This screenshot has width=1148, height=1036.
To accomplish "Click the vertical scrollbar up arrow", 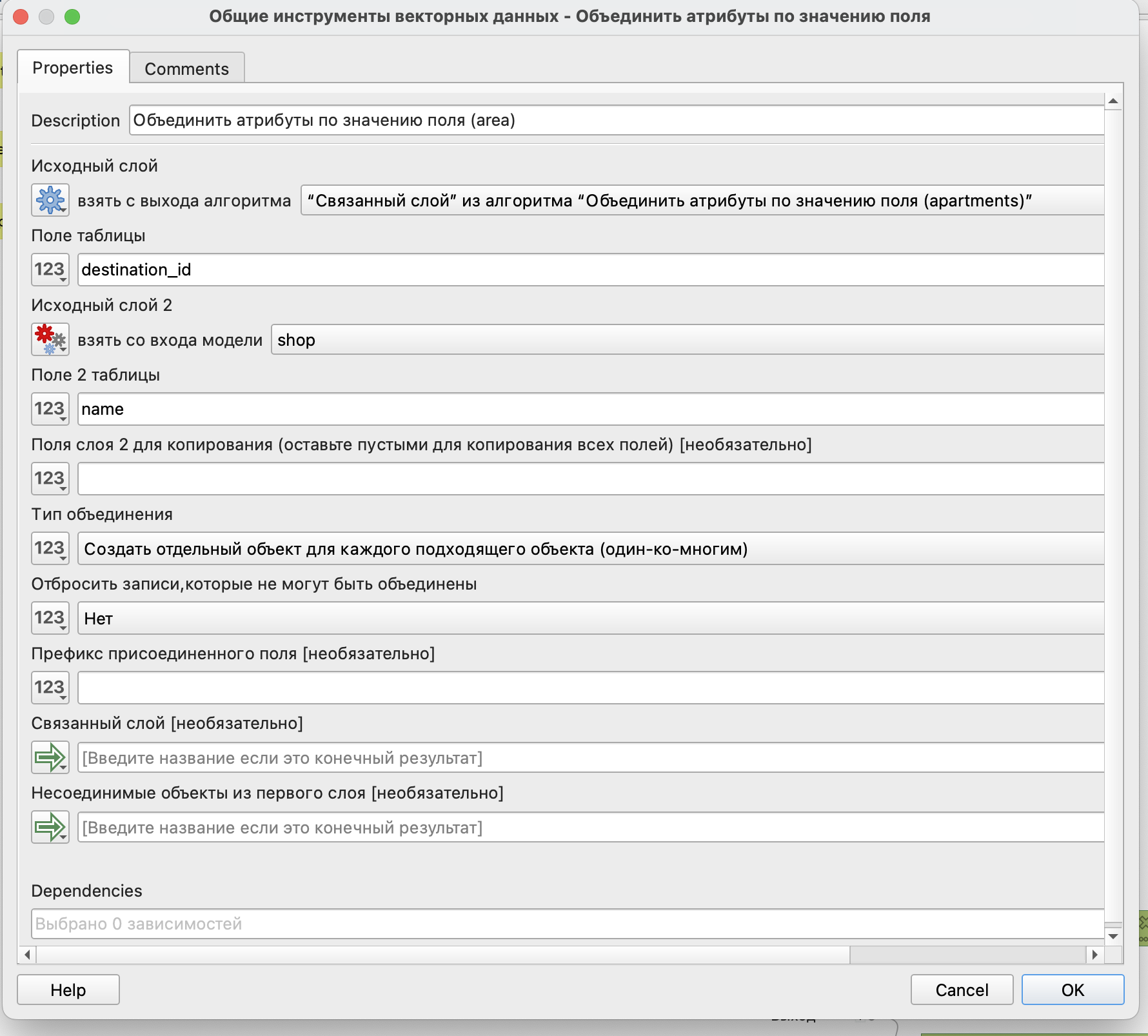I will click(x=1113, y=101).
